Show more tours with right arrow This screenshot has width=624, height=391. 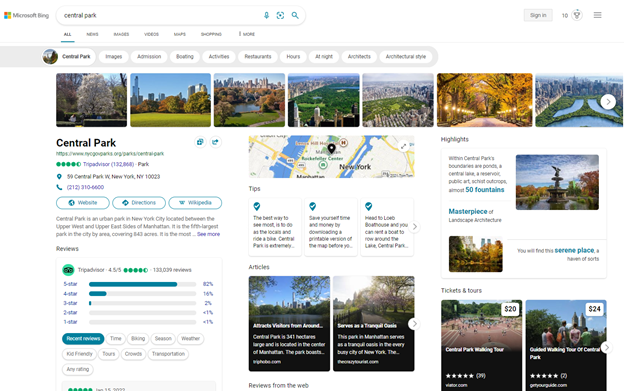pyautogui.click(x=606, y=348)
